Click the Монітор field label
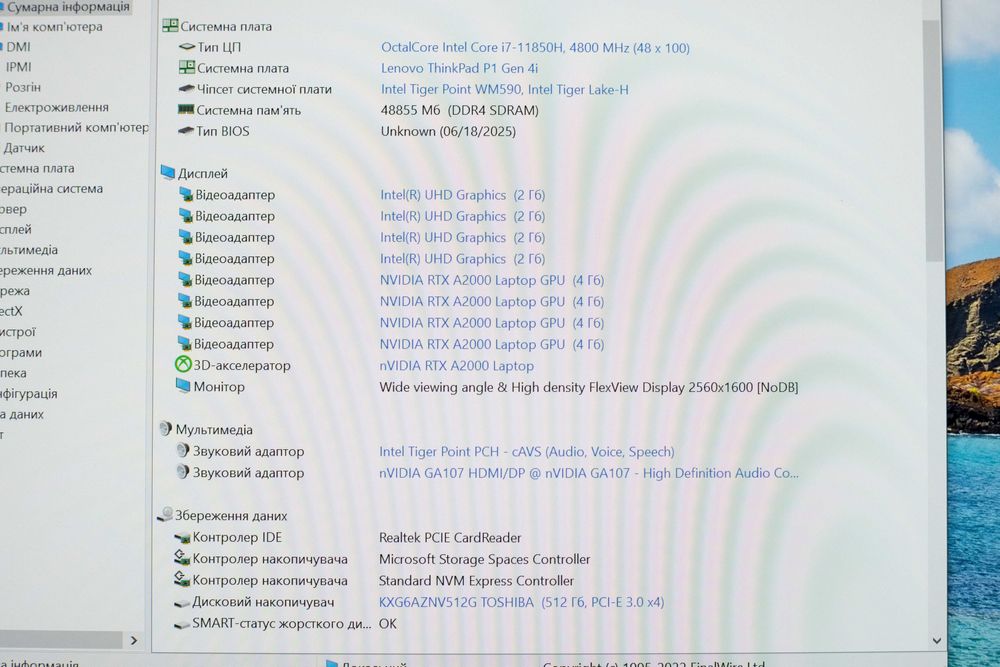This screenshot has width=1000, height=667. coord(219,386)
